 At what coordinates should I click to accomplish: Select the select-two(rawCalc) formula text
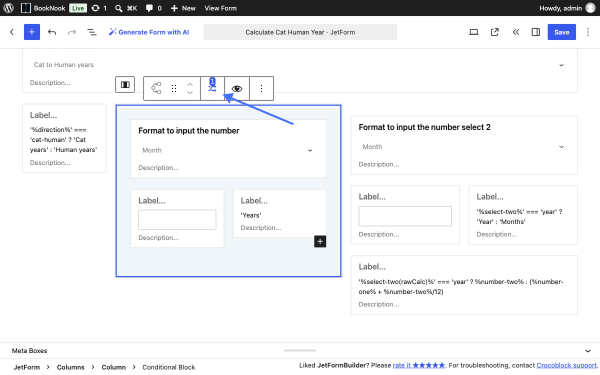click(461, 287)
